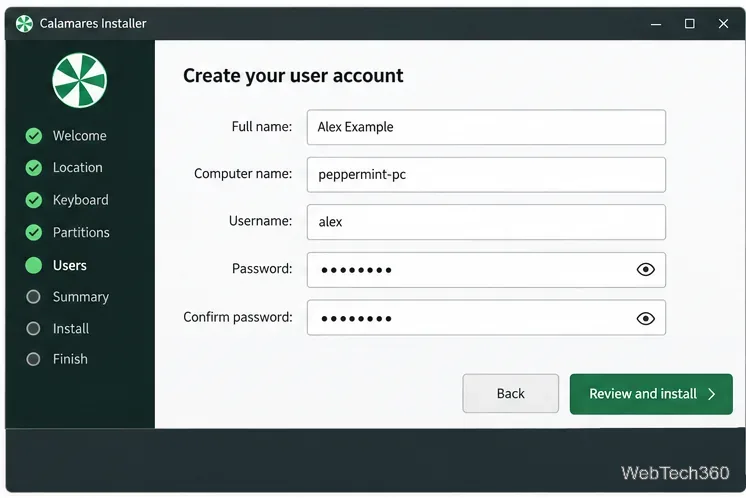746x498 pixels.
Task: Open the Keyboard step in sidebar
Action: 80,200
